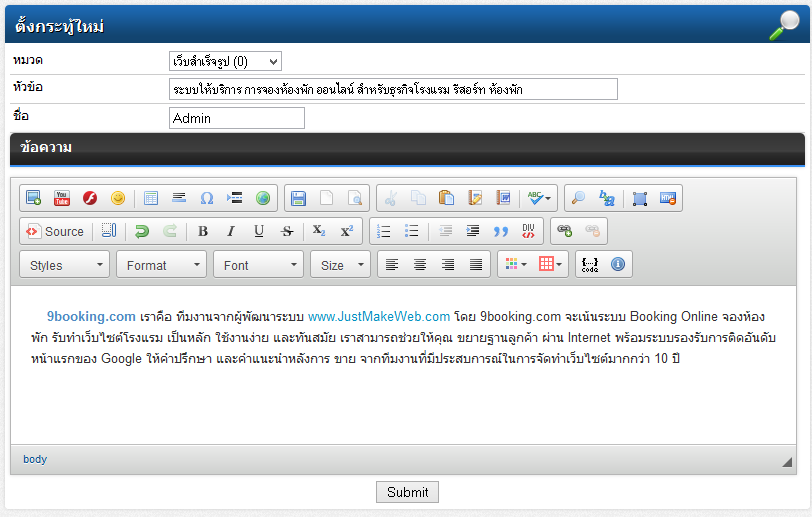Center align text
The width and height of the screenshot is (812, 517).
(420, 265)
